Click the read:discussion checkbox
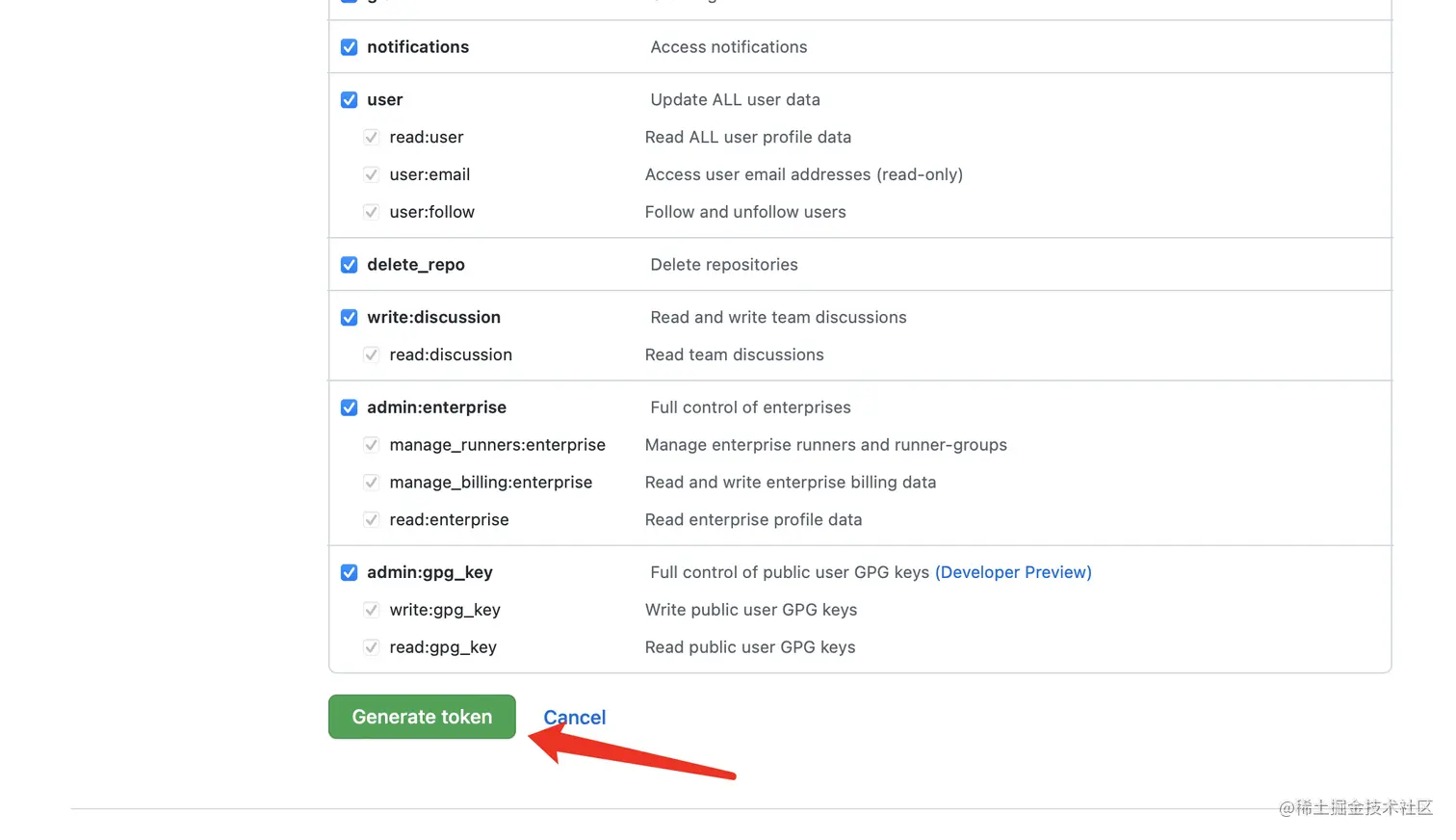This screenshot has height=840, width=1456. pyautogui.click(x=372, y=354)
